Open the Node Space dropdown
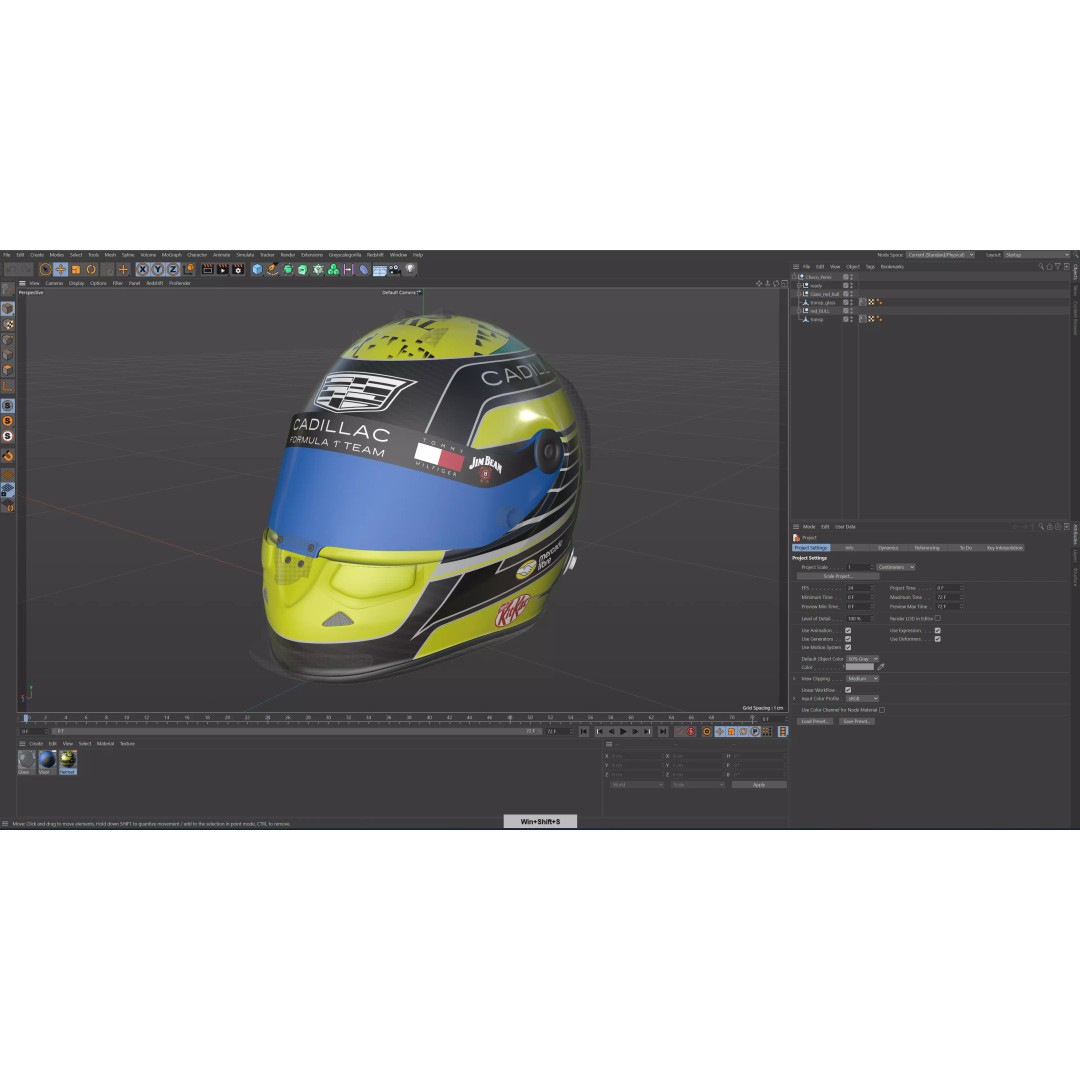The image size is (1080, 1080). click(940, 255)
